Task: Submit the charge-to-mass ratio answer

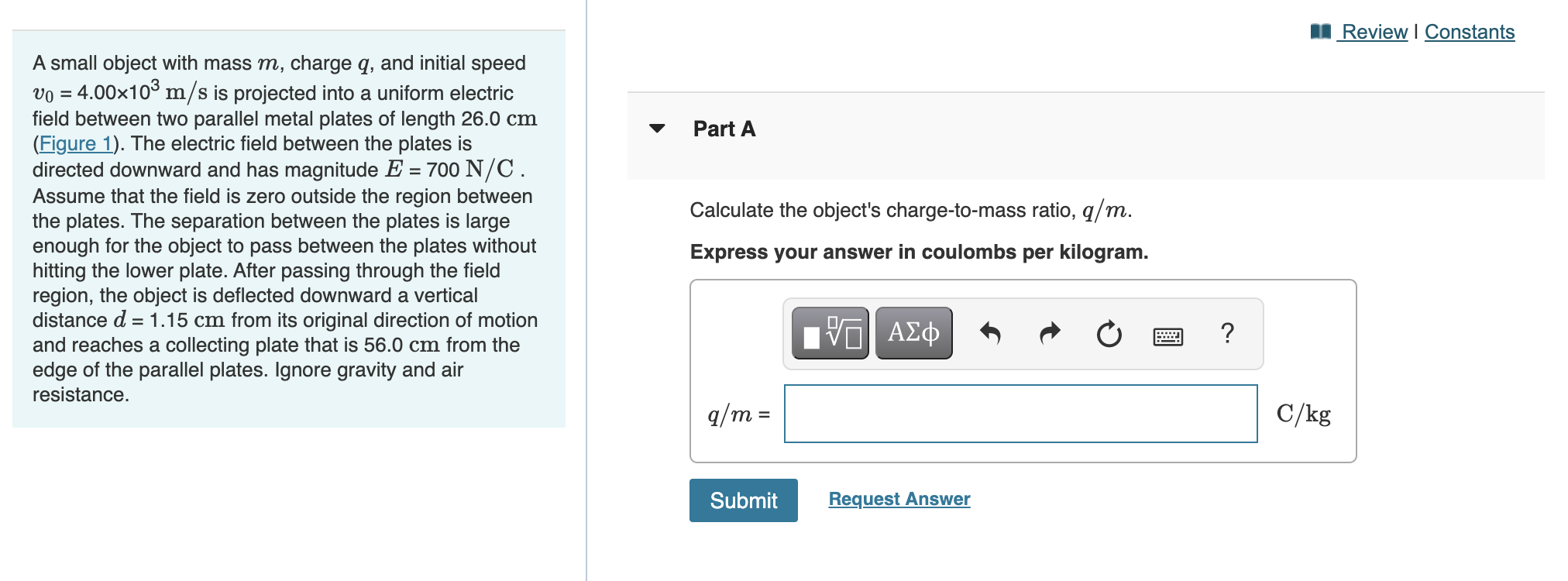Action: pyautogui.click(x=742, y=500)
